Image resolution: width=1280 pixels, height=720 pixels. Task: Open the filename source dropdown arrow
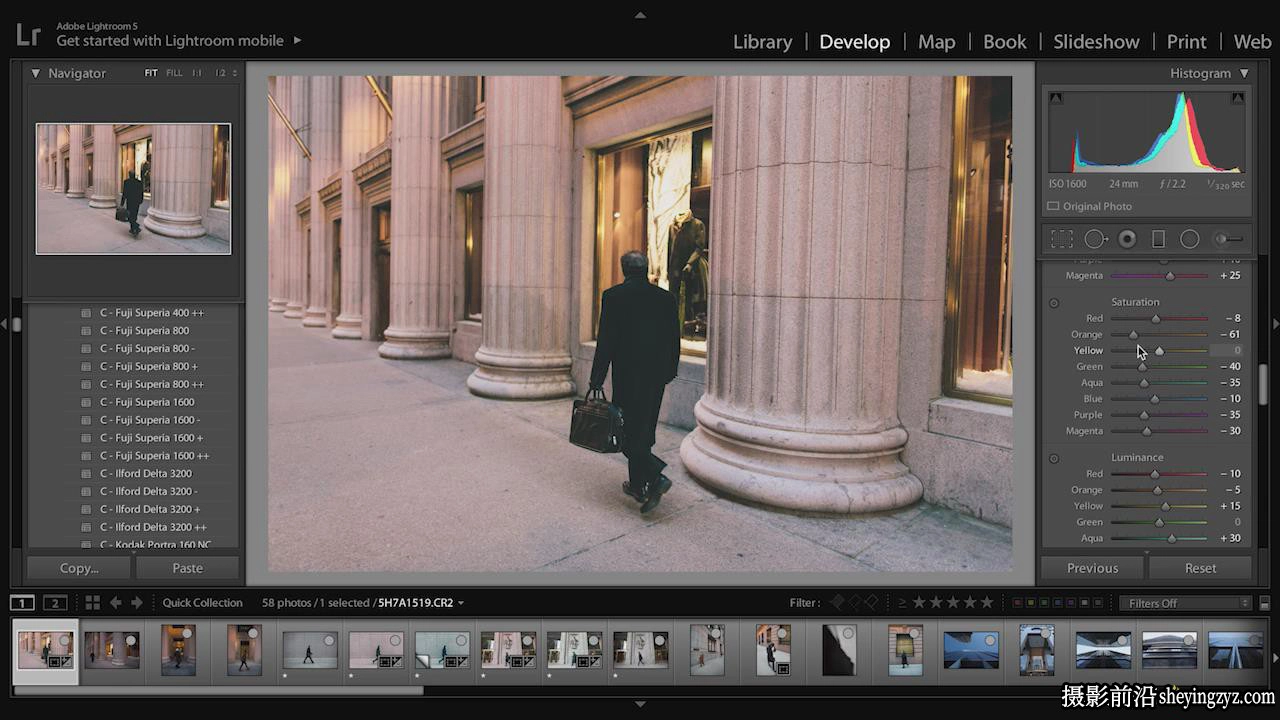tap(461, 603)
